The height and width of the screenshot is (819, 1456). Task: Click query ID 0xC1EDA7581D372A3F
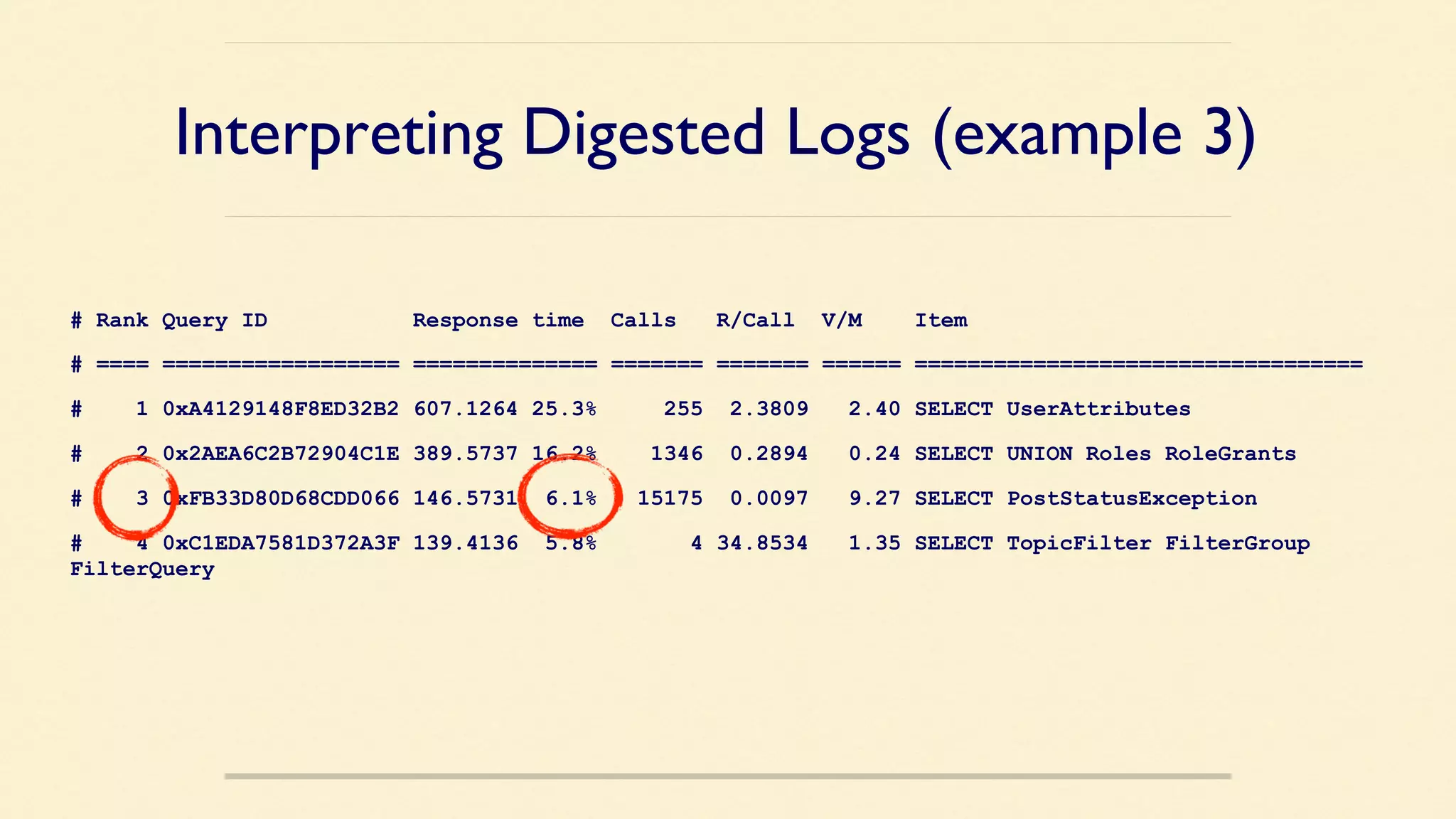(x=281, y=543)
